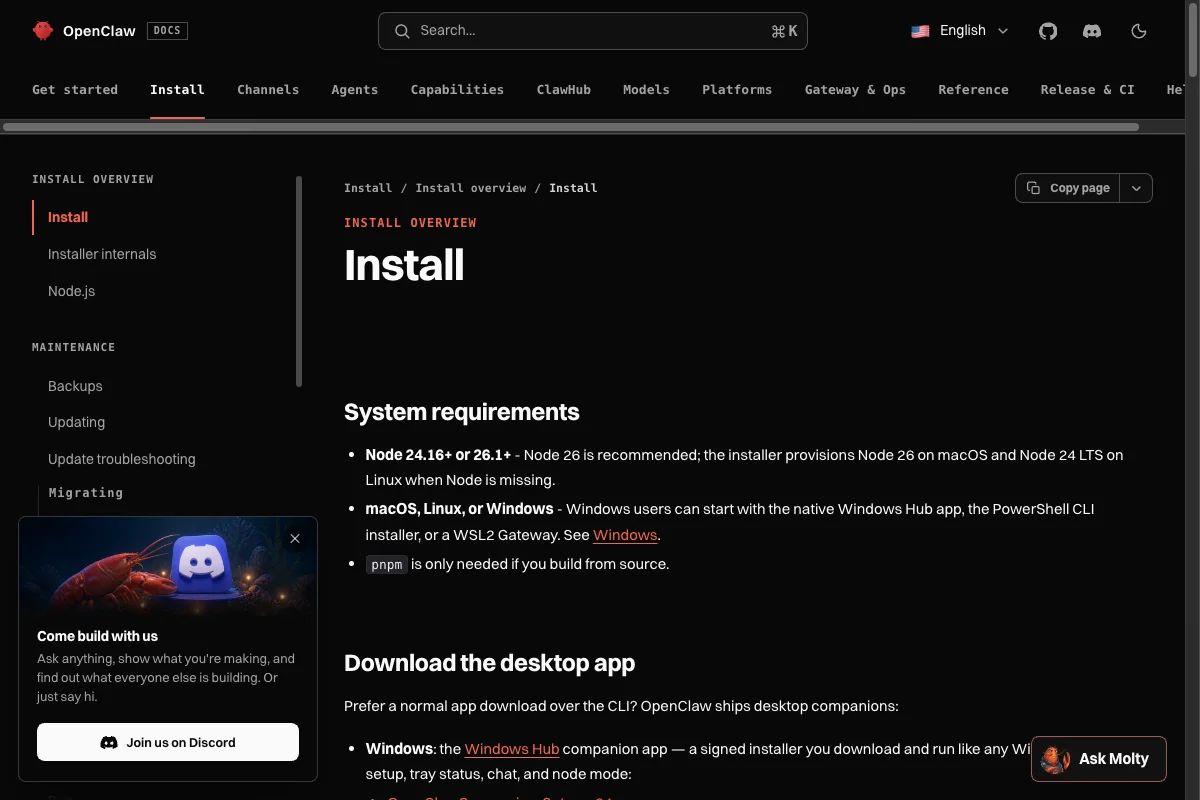
Task: Click the sidebar vertical scrollbar
Action: pyautogui.click(x=299, y=281)
